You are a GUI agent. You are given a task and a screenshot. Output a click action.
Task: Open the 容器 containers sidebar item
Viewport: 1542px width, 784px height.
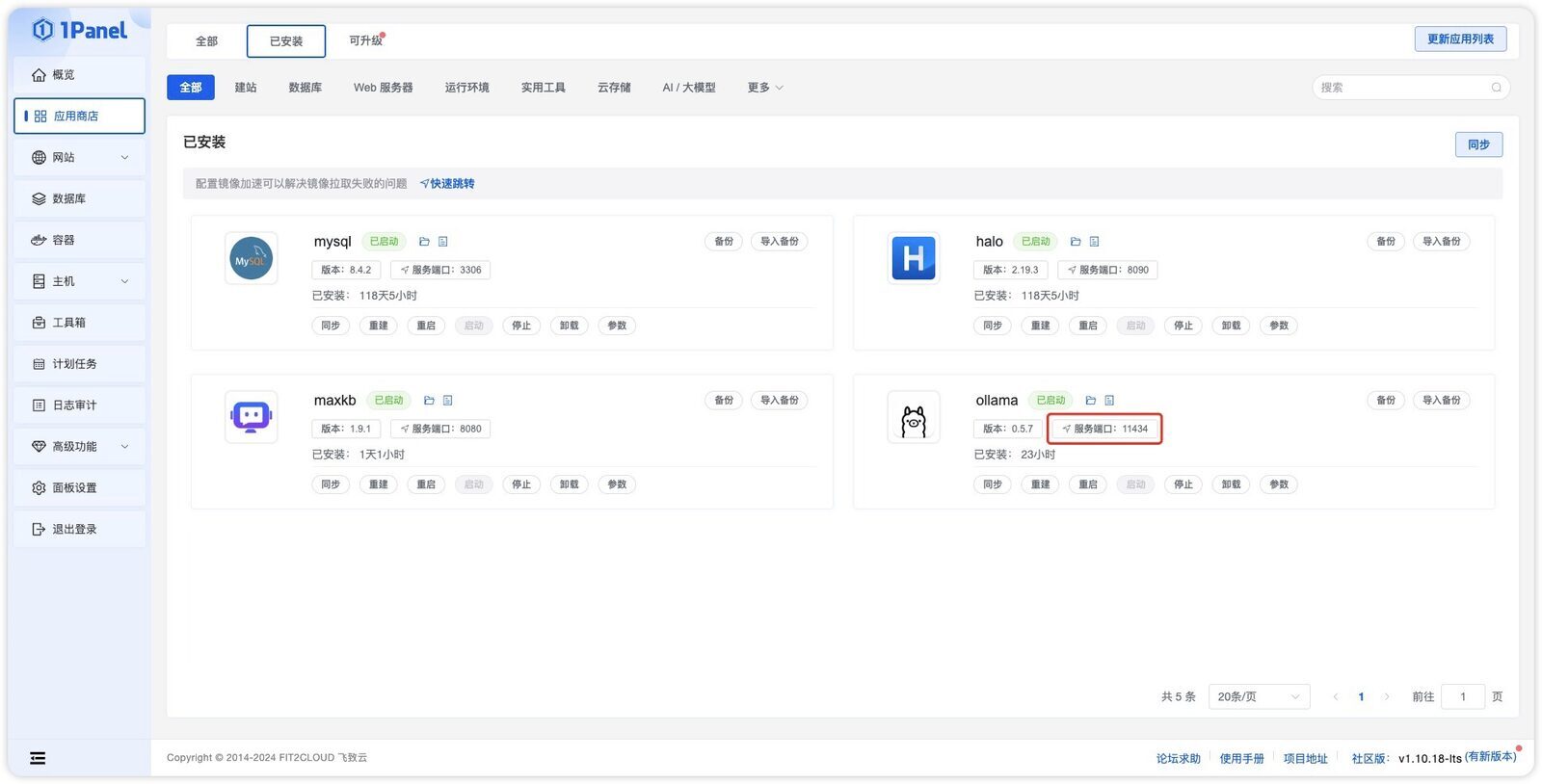click(x=79, y=240)
